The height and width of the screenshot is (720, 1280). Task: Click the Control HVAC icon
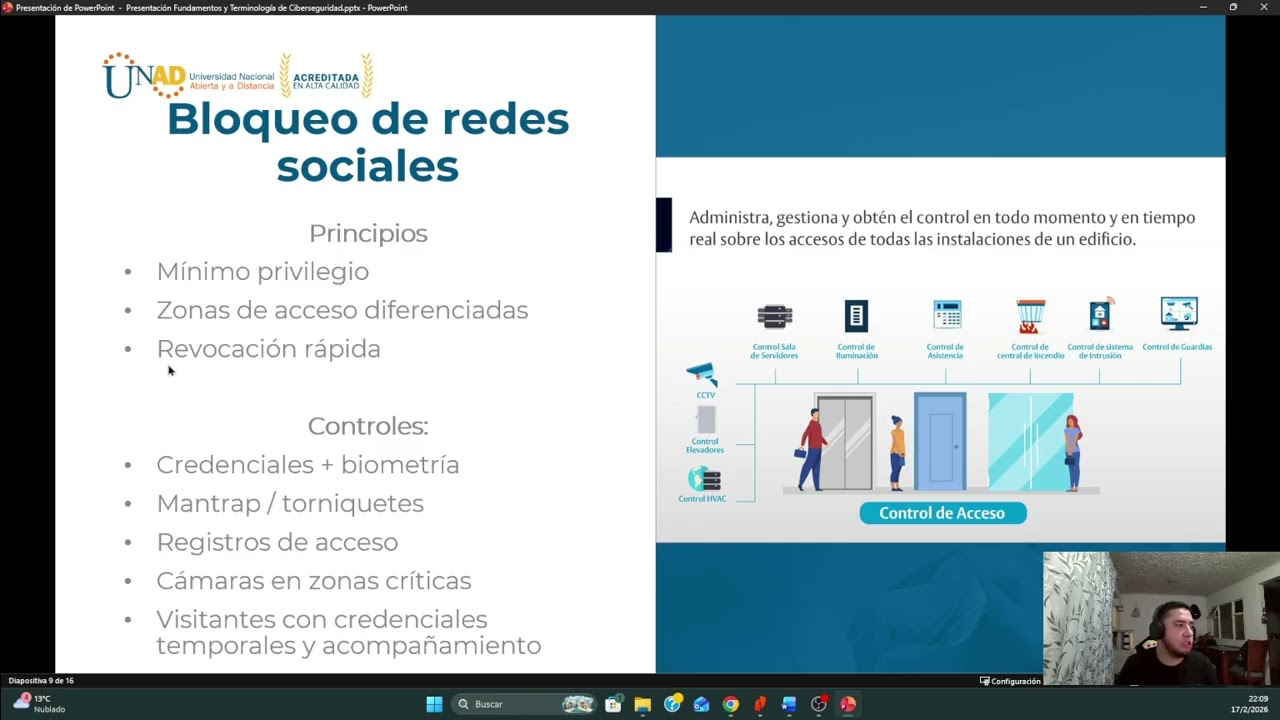704,479
